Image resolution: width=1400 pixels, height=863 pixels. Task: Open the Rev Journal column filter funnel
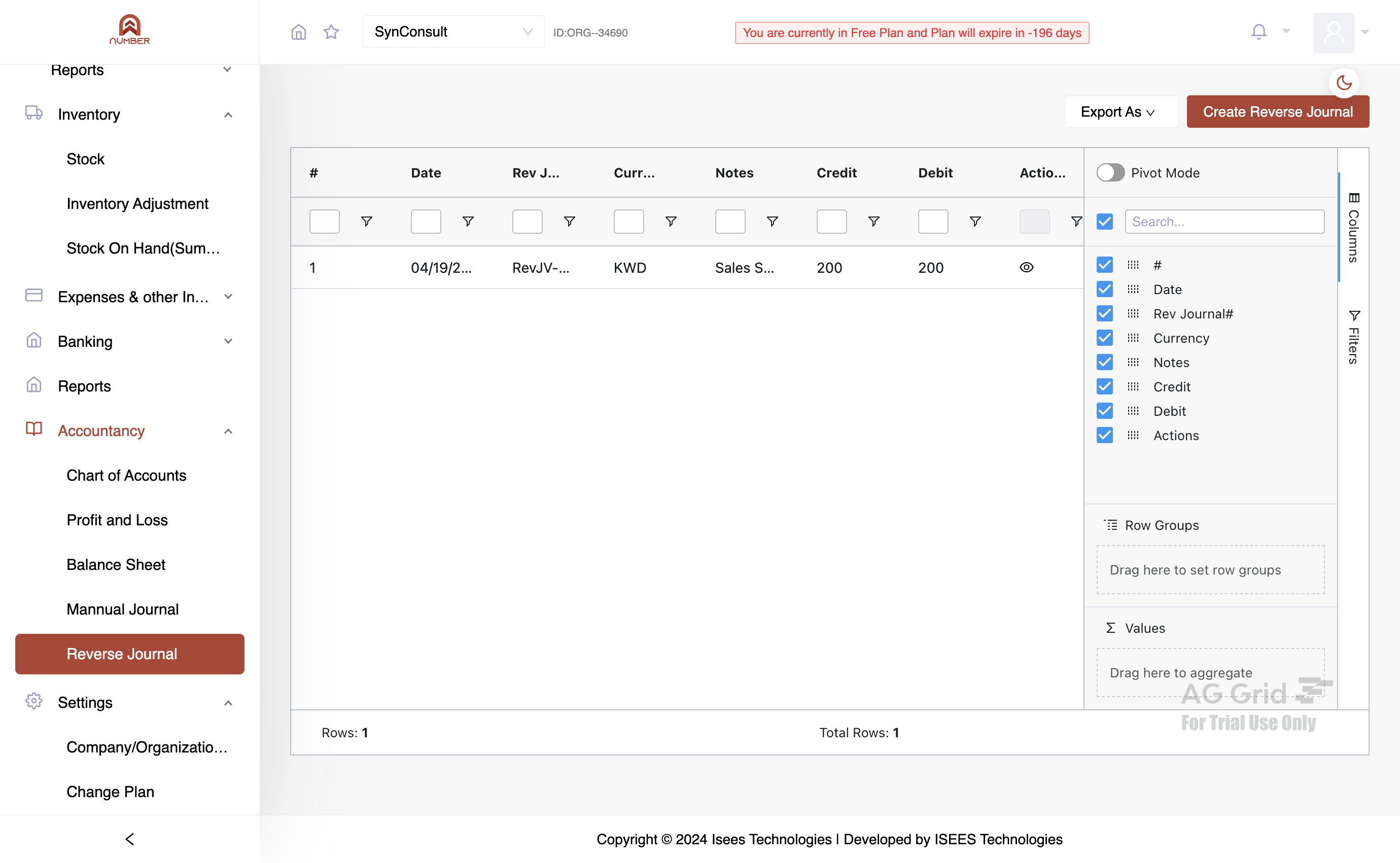pyautogui.click(x=569, y=222)
